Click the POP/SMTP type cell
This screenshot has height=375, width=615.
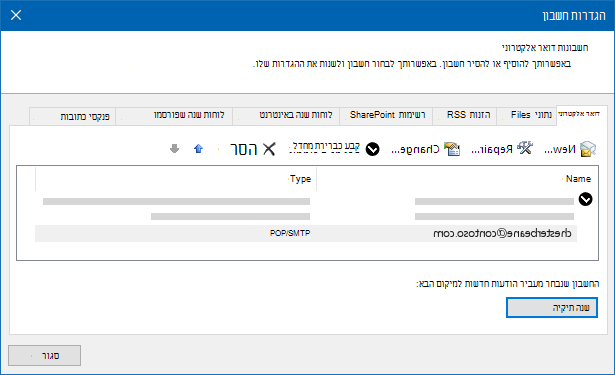[290, 233]
